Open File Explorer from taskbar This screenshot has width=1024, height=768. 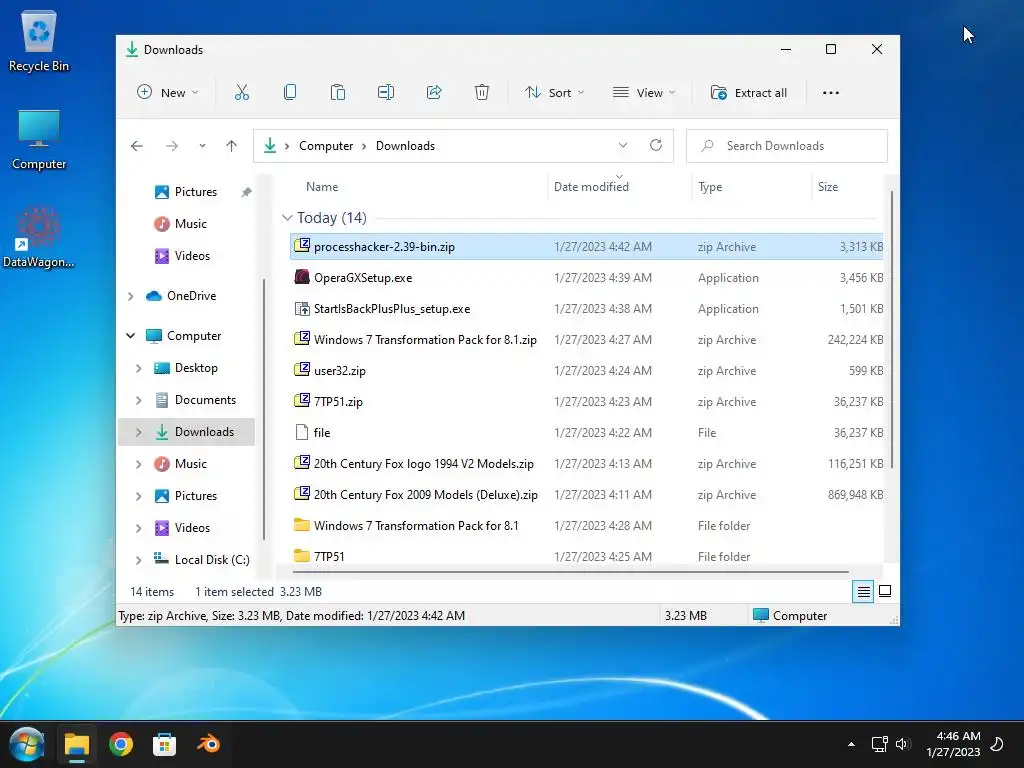76,744
